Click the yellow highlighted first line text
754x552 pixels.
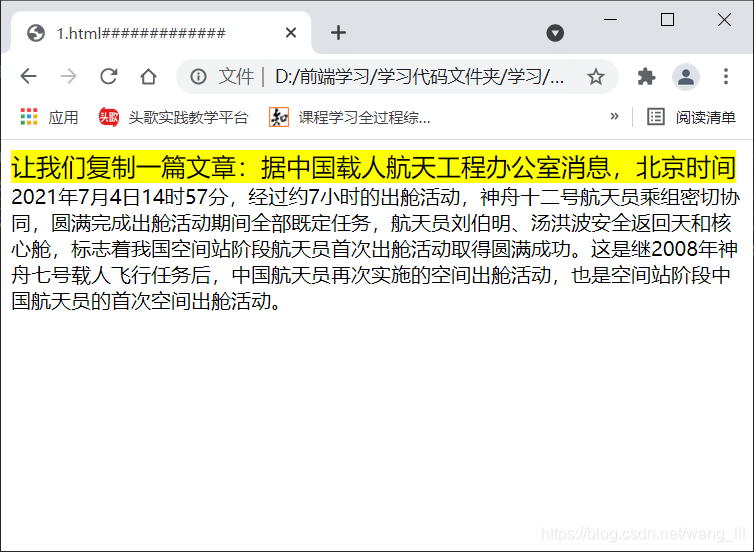point(374,167)
